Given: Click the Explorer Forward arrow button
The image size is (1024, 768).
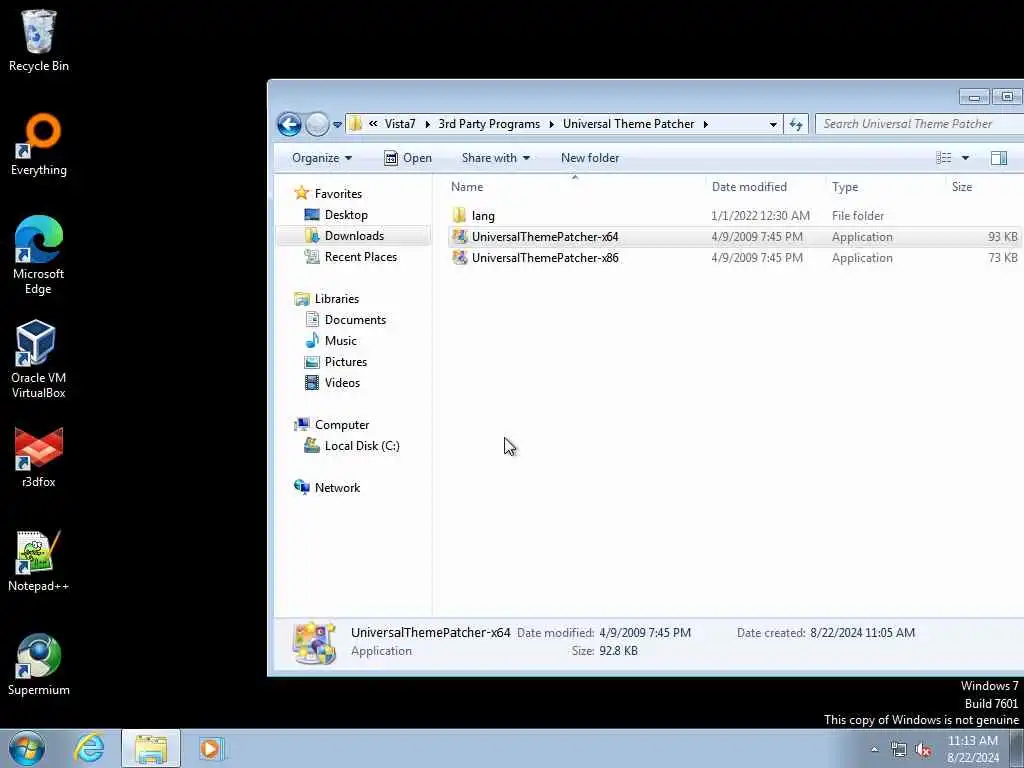Looking at the screenshot, I should [317, 124].
